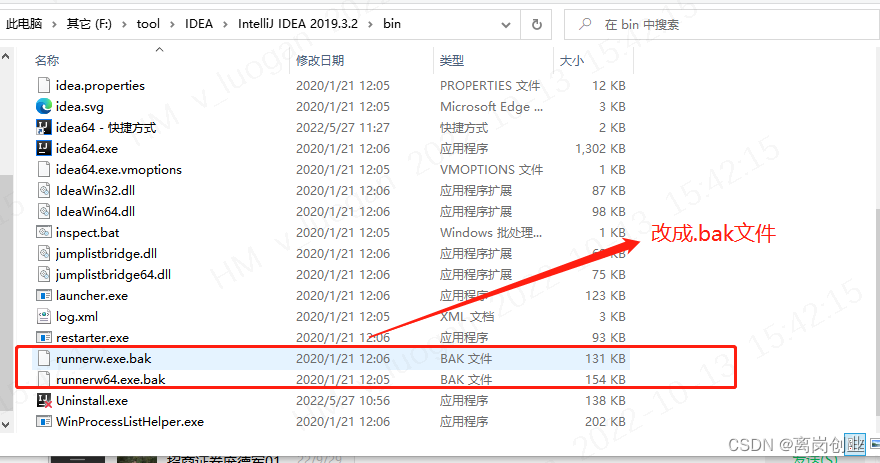
Task: Click the Uninstall.exe icon
Action: 44,401
